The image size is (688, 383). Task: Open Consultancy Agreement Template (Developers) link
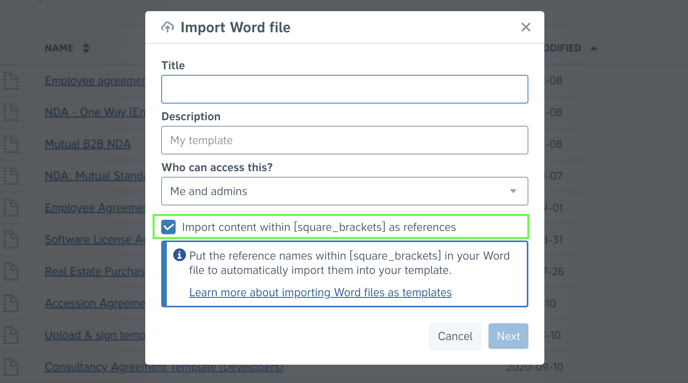[x=164, y=367]
